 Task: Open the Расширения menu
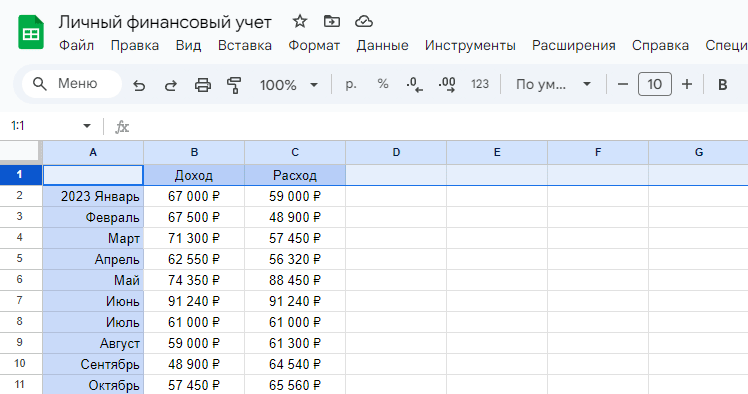[x=573, y=45]
